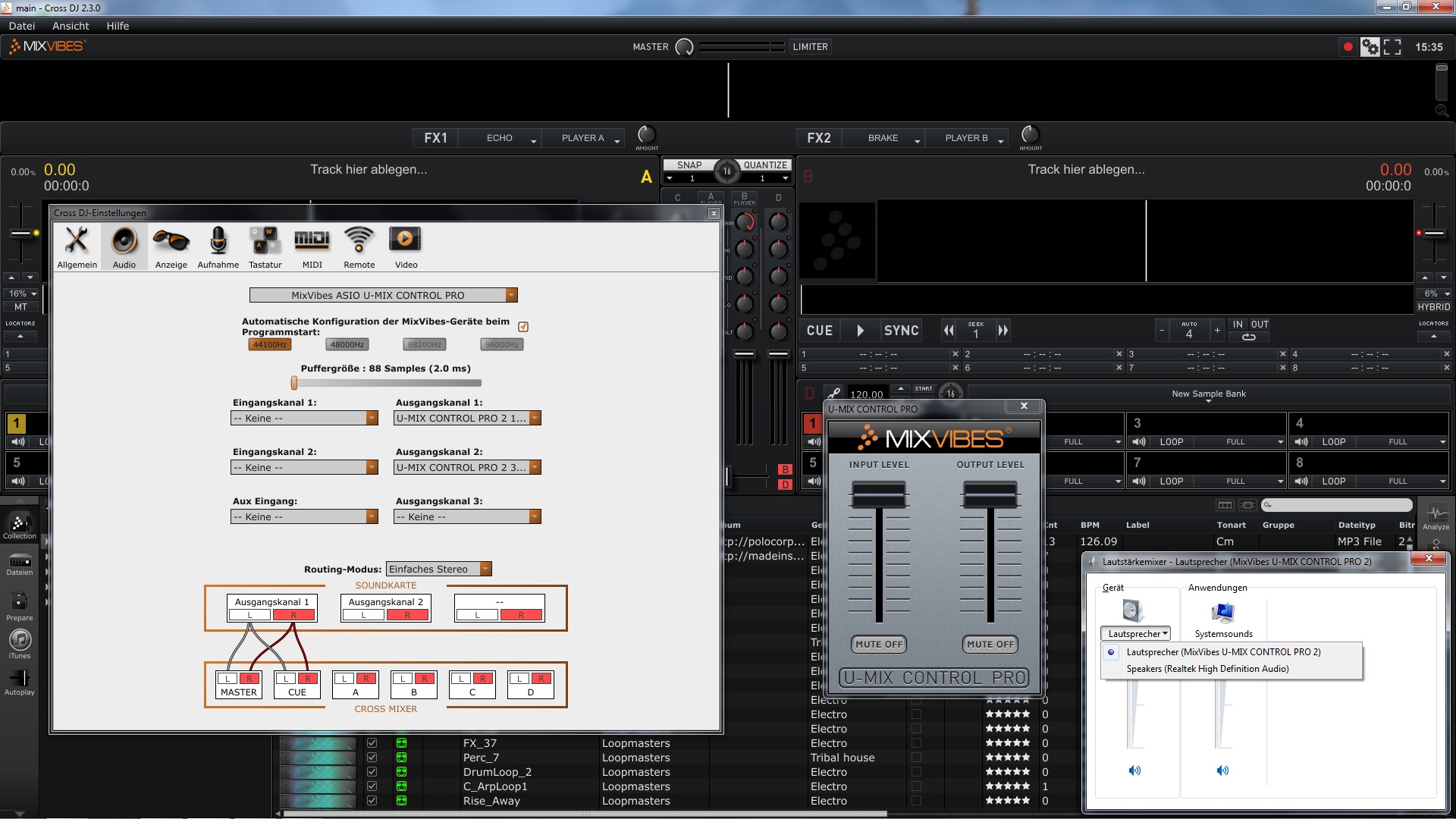Click deck B CUE button
This screenshot has width=1456, height=819.
tap(820, 331)
